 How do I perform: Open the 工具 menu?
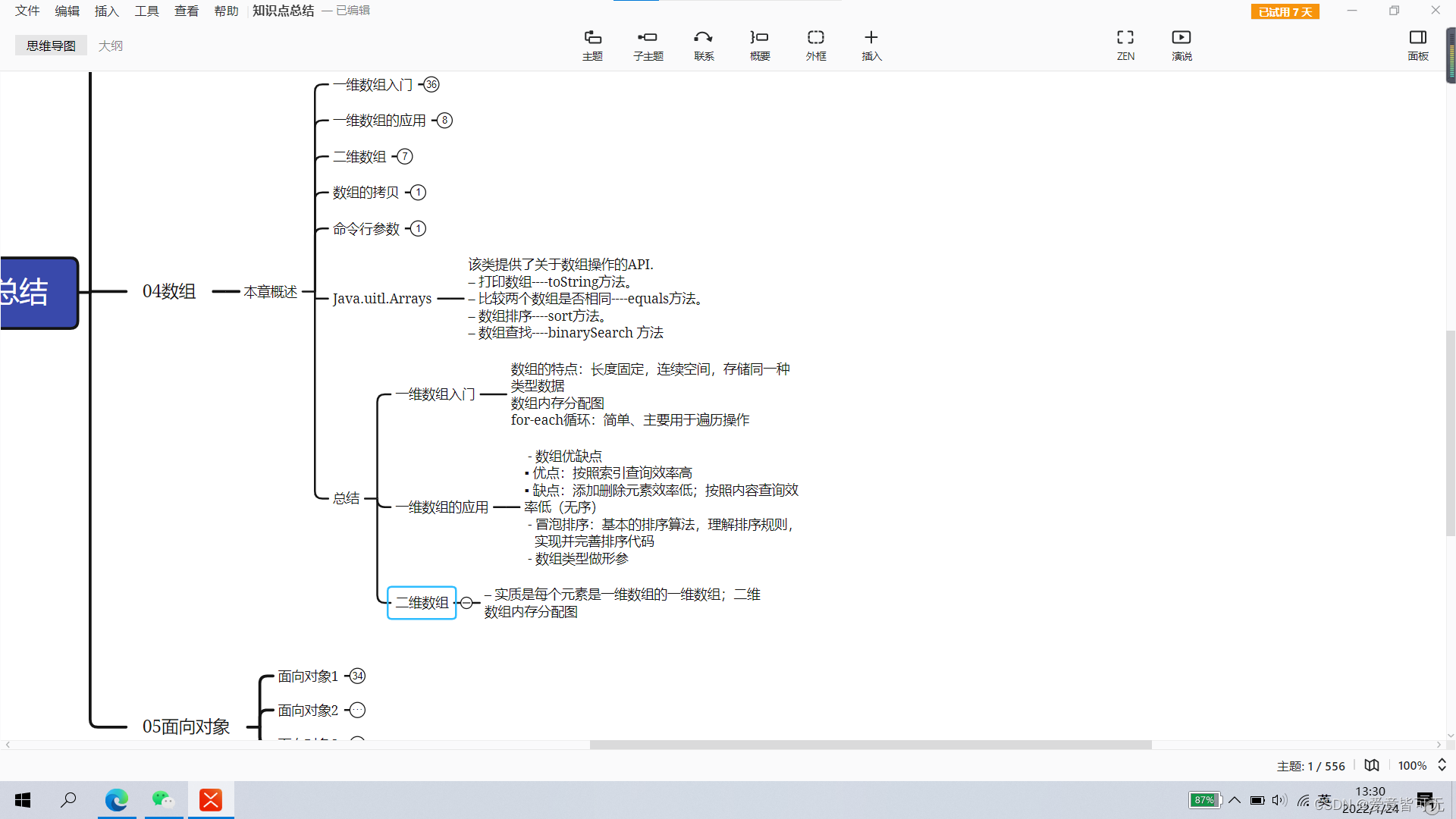click(146, 11)
